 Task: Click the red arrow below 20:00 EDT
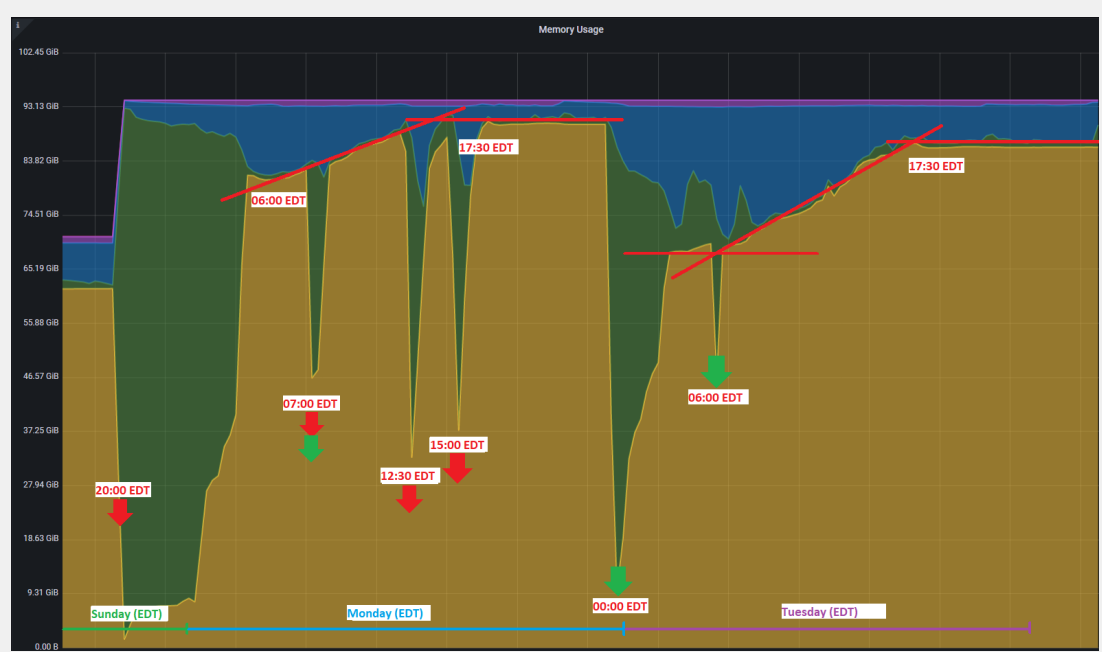point(120,512)
